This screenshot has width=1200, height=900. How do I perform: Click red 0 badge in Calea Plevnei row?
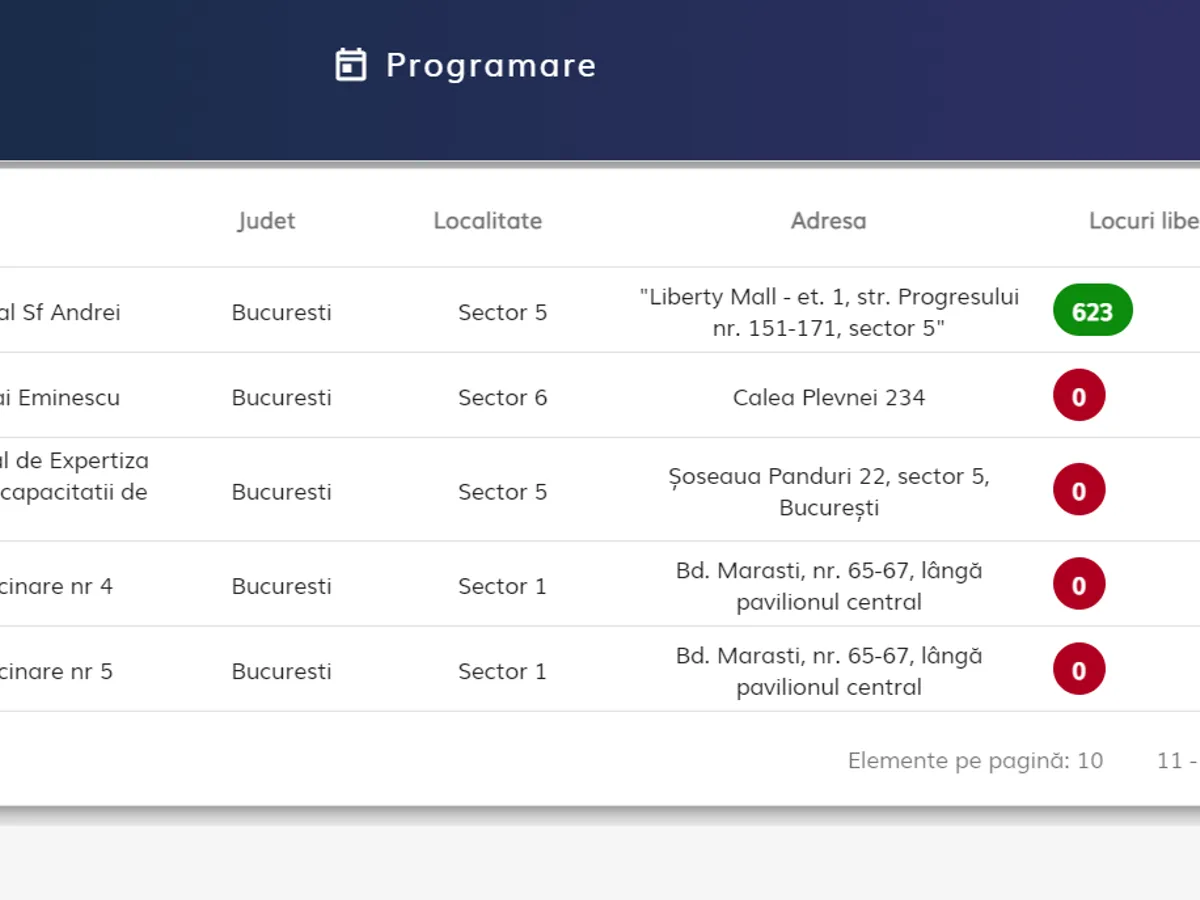(x=1078, y=396)
